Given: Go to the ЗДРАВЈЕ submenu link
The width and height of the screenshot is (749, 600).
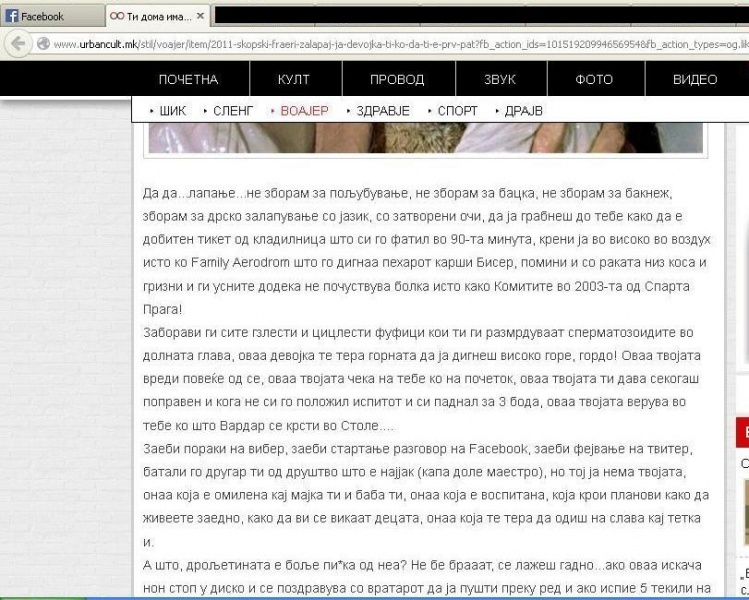Looking at the screenshot, I should (382, 111).
